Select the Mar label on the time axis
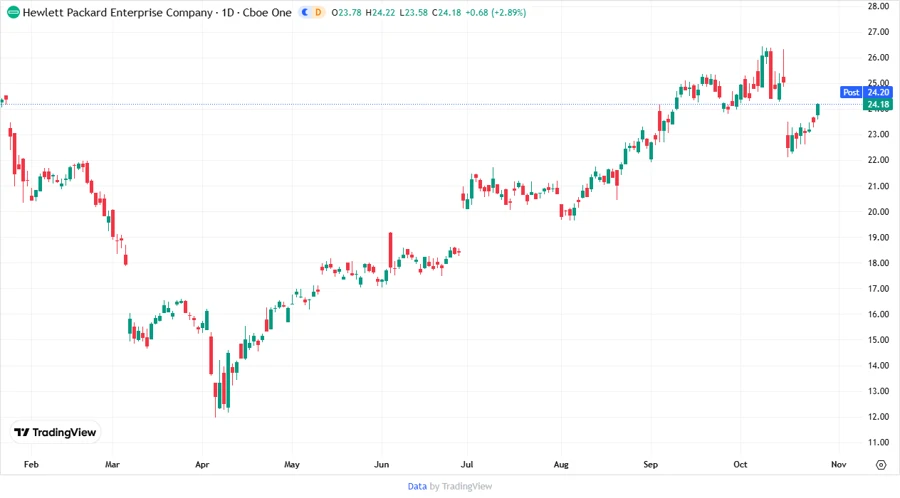This screenshot has height=498, width=900. tap(112, 464)
